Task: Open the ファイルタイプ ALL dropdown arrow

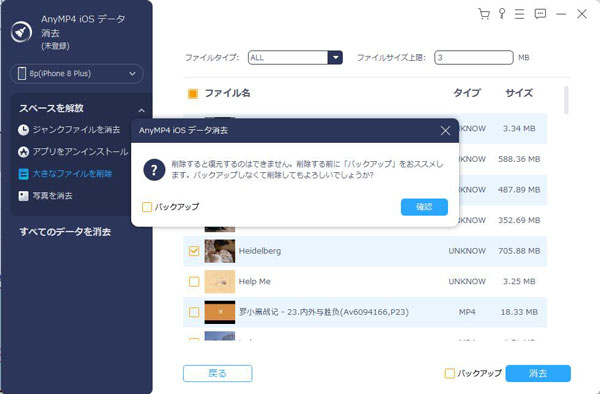Action: click(x=335, y=58)
